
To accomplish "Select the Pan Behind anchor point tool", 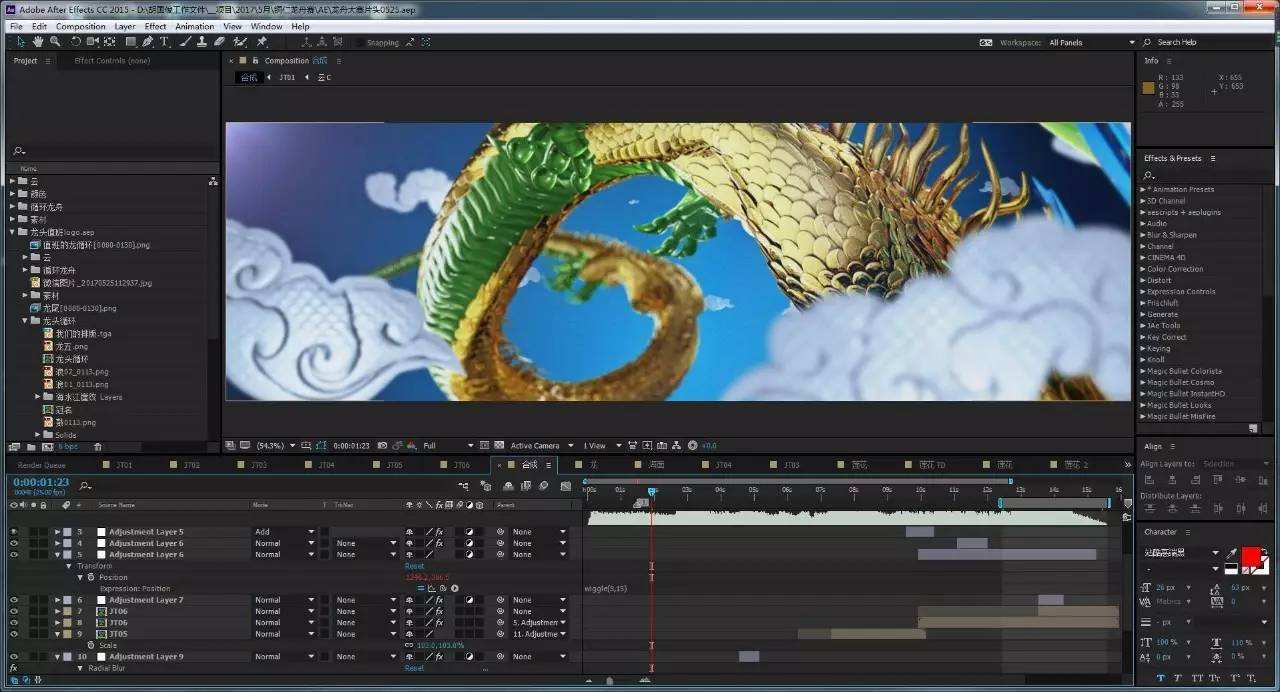I will (109, 42).
